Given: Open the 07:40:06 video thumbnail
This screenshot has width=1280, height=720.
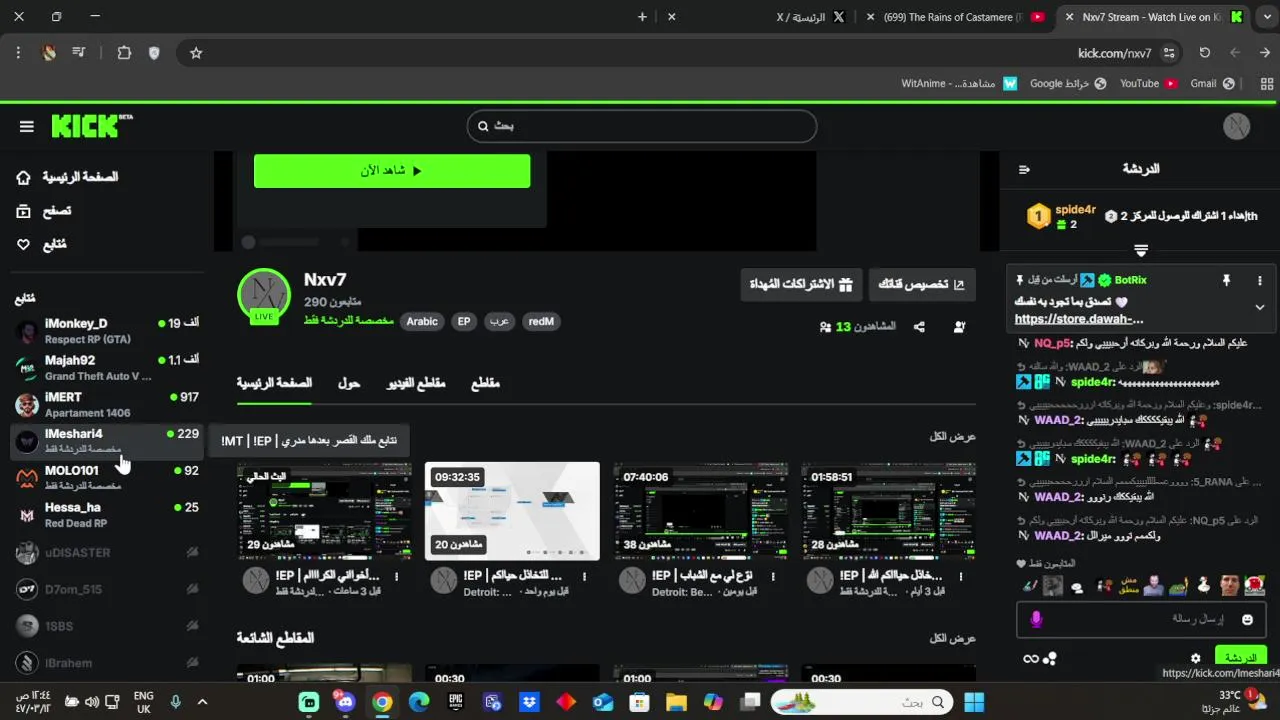Looking at the screenshot, I should click(x=700, y=511).
